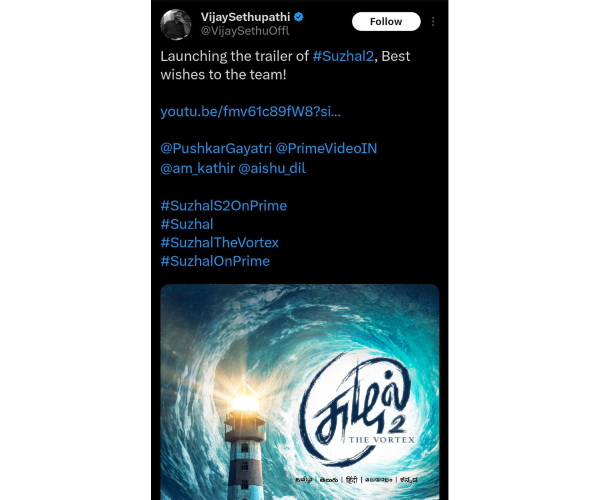The height and width of the screenshot is (500, 600).
Task: Open the @VijaySethuOffl handle
Action: (245, 31)
